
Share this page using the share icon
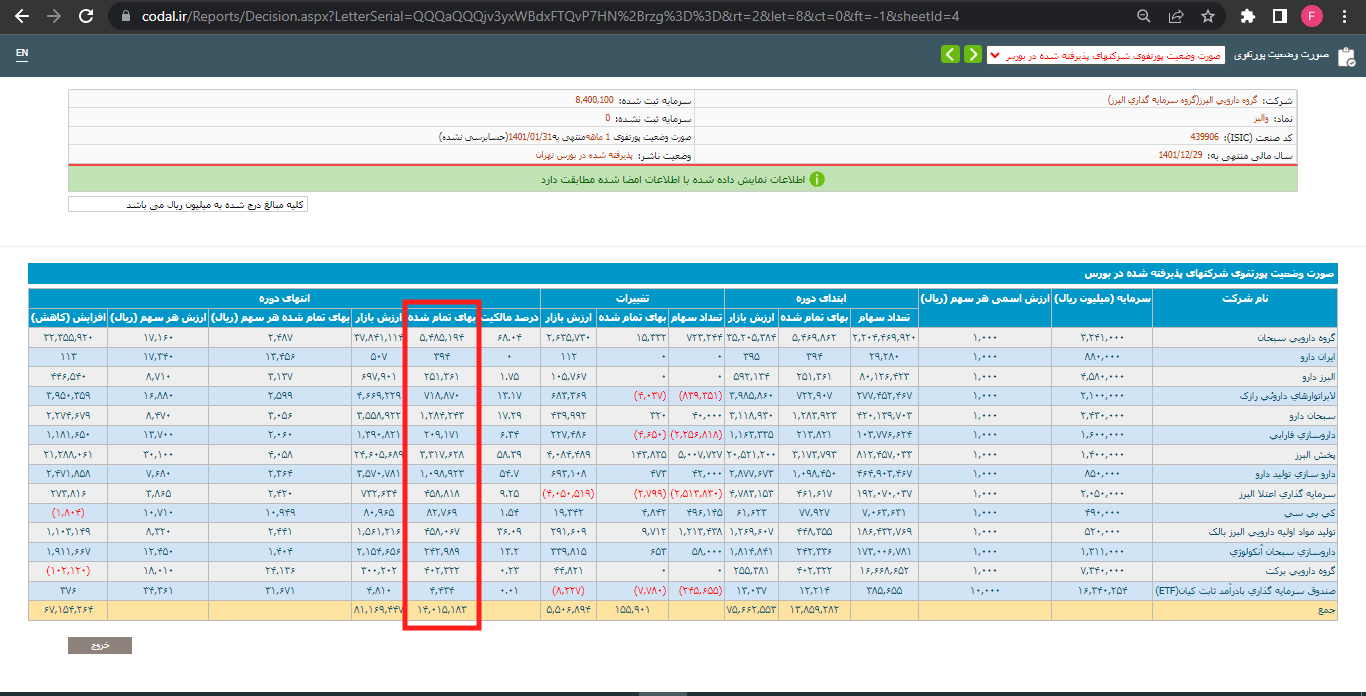[1176, 16]
